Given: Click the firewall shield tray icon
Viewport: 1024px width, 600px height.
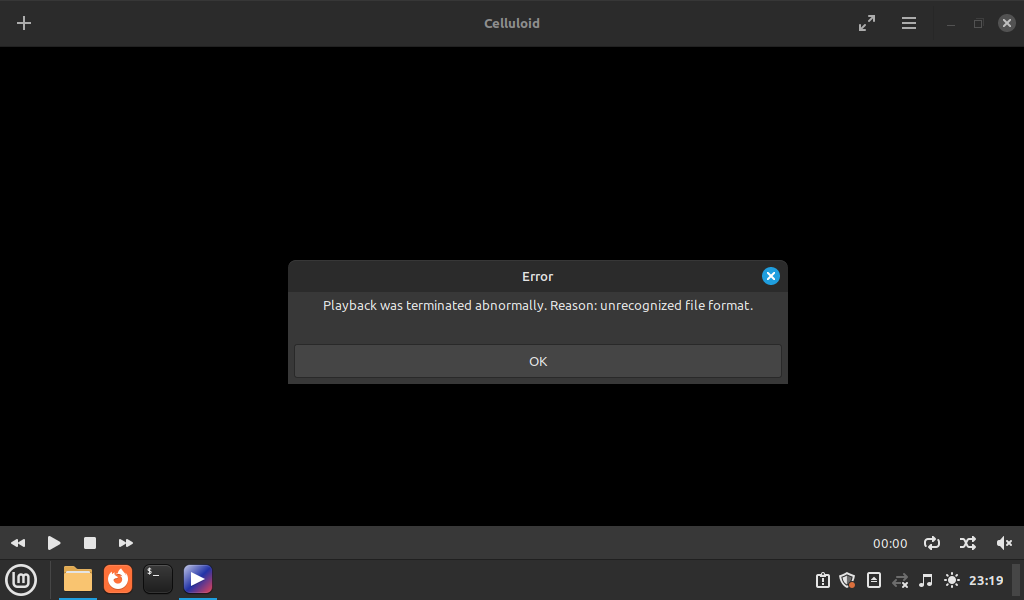Looking at the screenshot, I should (847, 580).
